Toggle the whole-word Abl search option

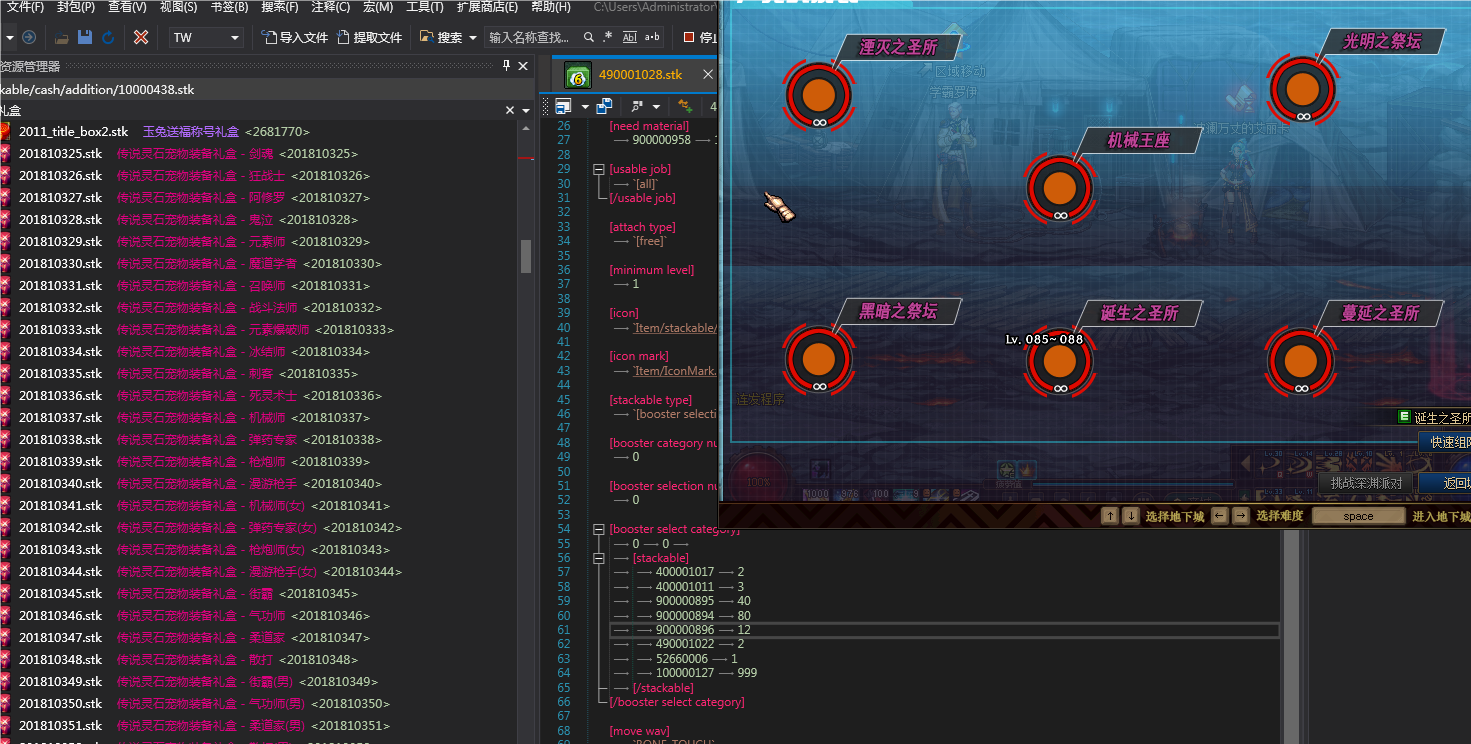click(x=629, y=37)
